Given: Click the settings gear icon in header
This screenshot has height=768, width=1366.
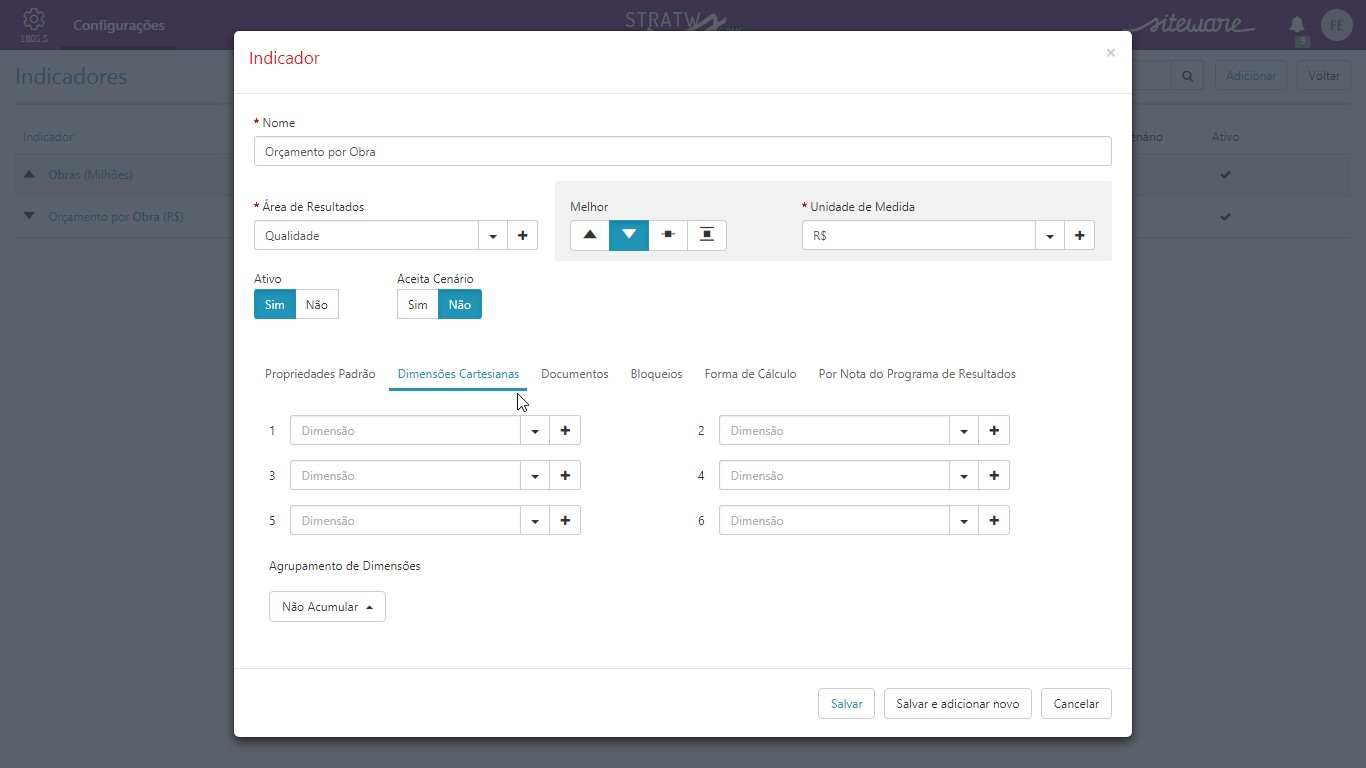Looking at the screenshot, I should [x=33, y=19].
